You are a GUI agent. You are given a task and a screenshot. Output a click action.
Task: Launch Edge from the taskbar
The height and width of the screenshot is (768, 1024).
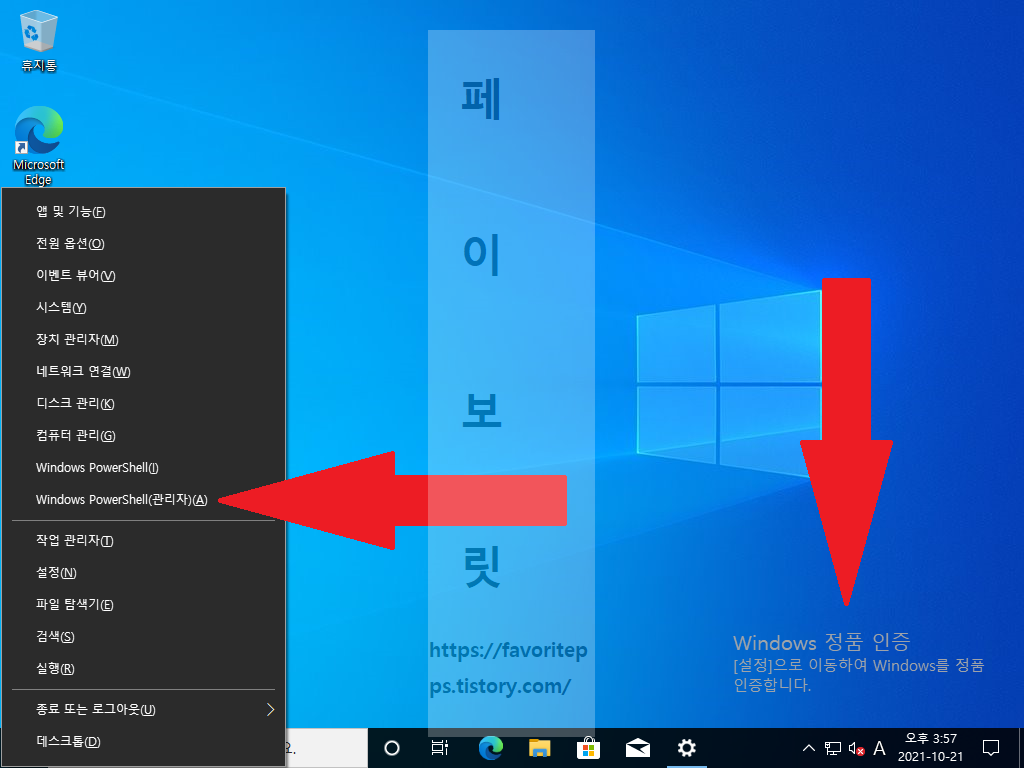click(490, 748)
